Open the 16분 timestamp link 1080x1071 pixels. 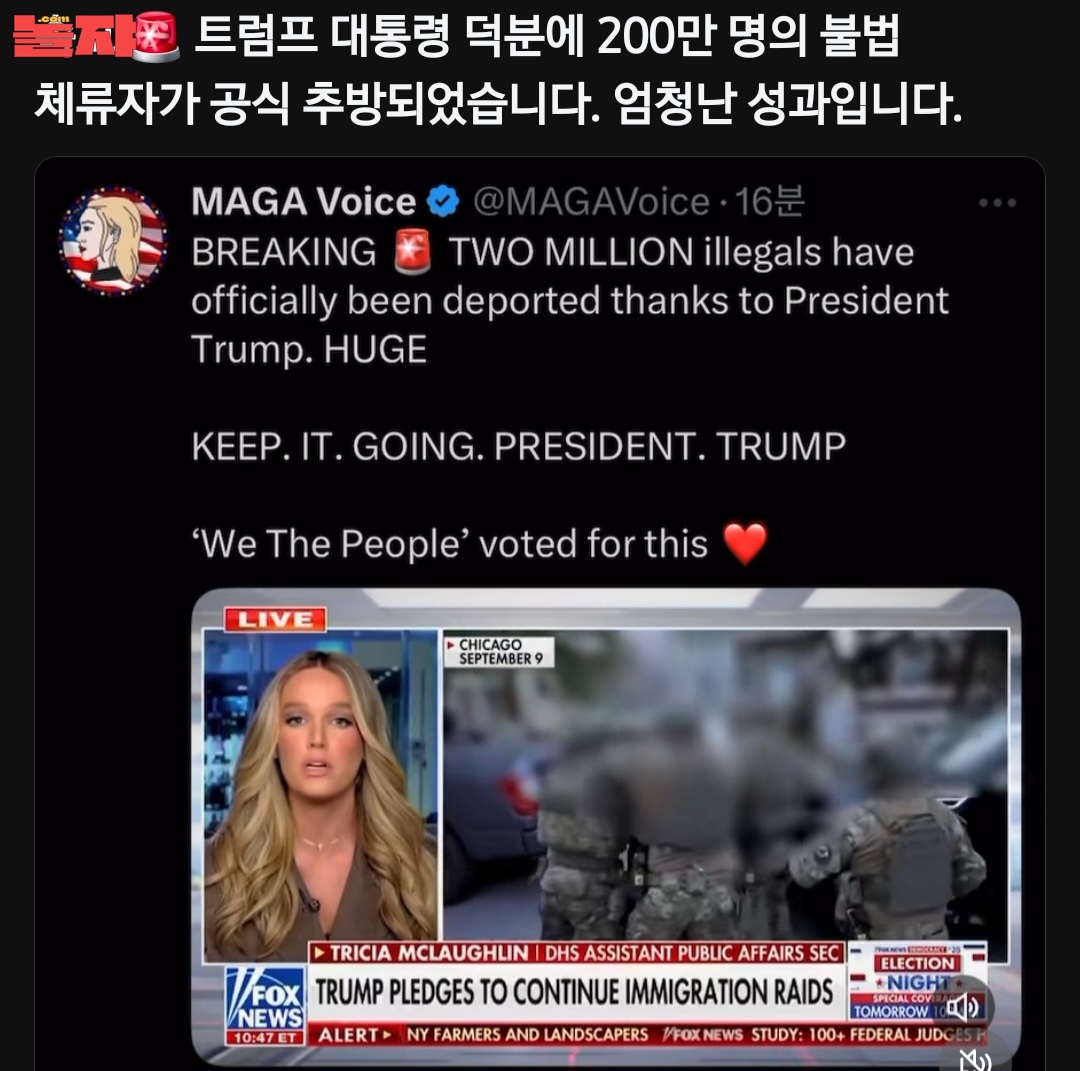click(x=769, y=202)
